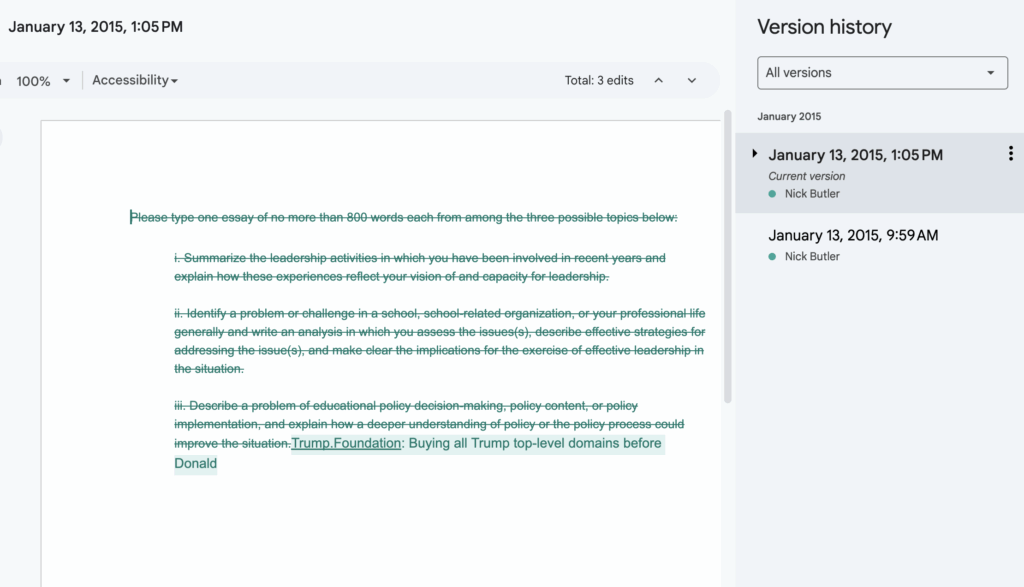Select the current version from 1:05 PM
The height and width of the screenshot is (587, 1024).
(x=879, y=173)
